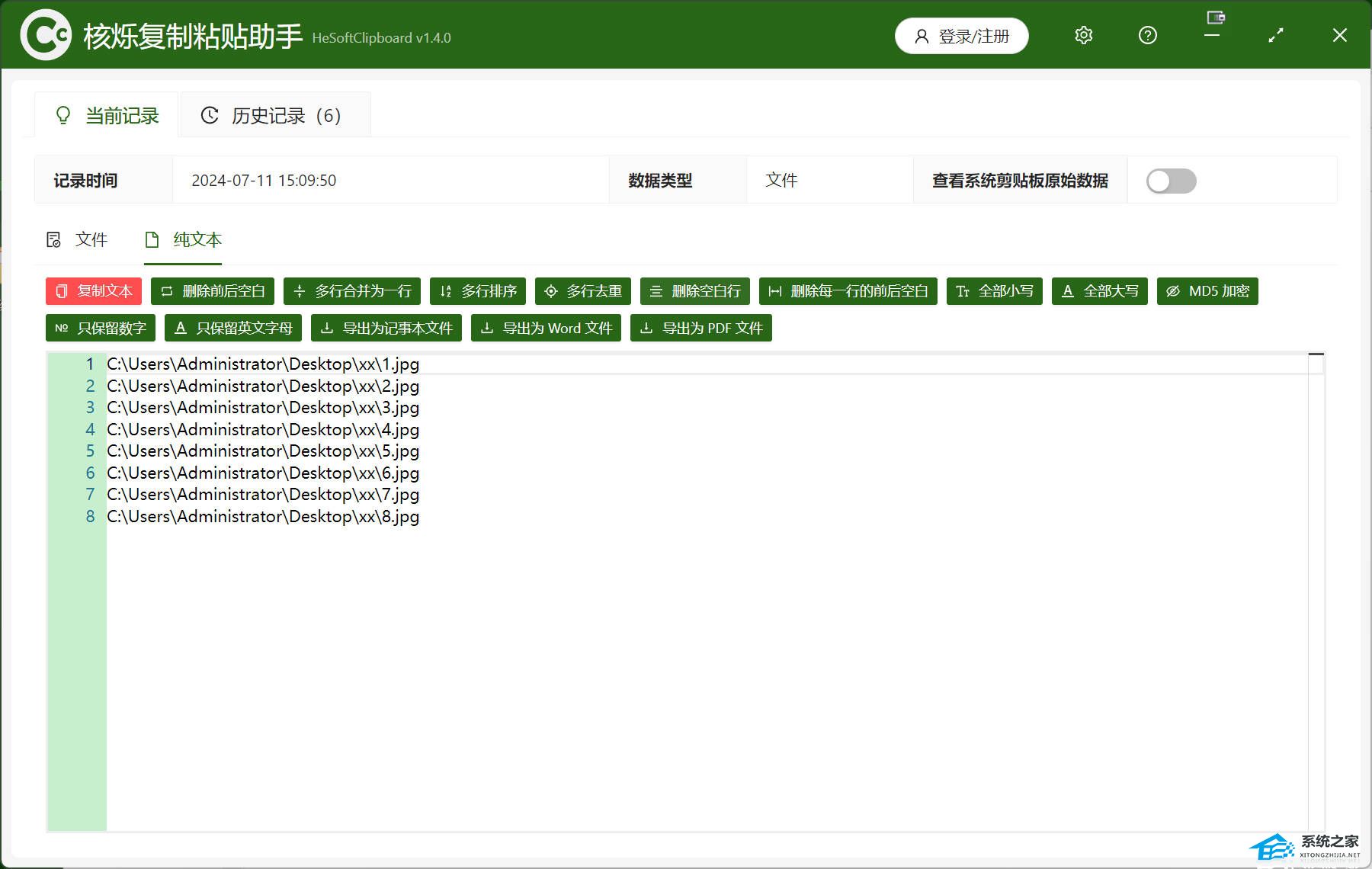1372x869 pixels.
Task: Select the 纯文本 sub-tab
Action: coord(183,240)
